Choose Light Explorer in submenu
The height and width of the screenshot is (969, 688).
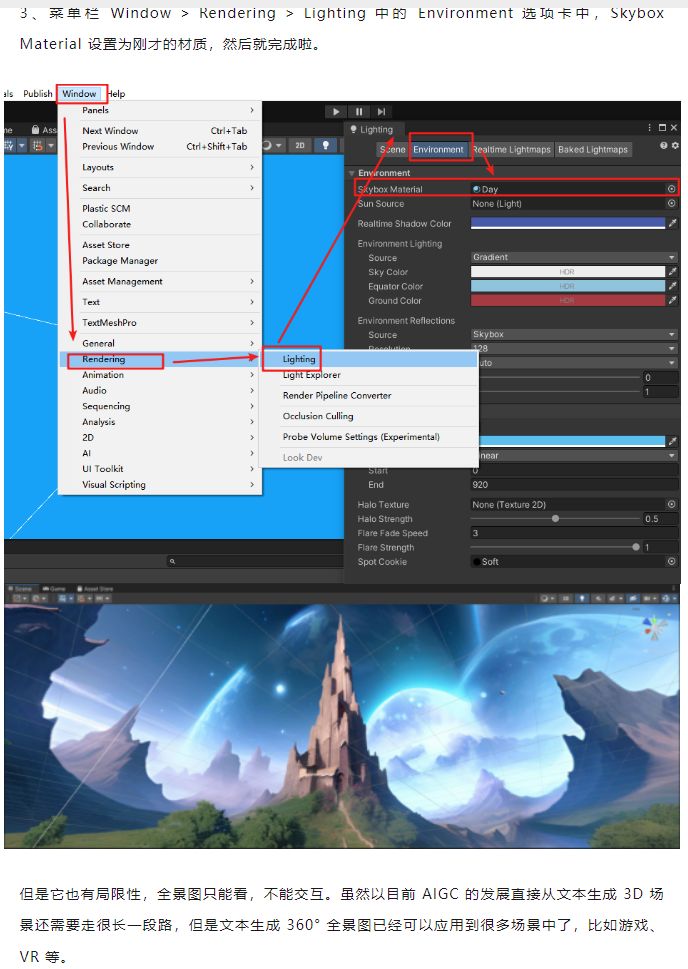tap(369, 375)
